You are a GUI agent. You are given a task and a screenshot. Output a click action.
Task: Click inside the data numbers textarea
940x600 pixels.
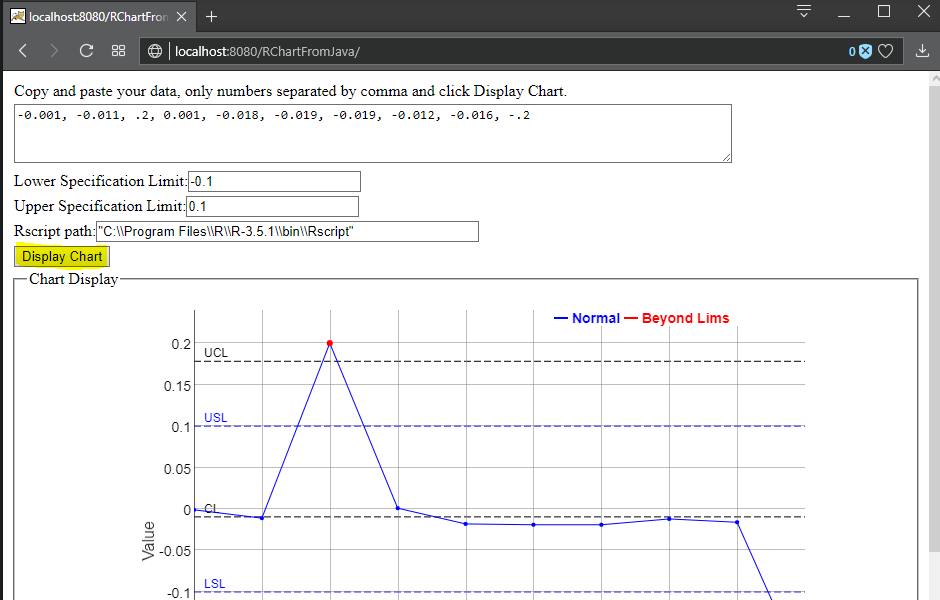click(x=373, y=133)
